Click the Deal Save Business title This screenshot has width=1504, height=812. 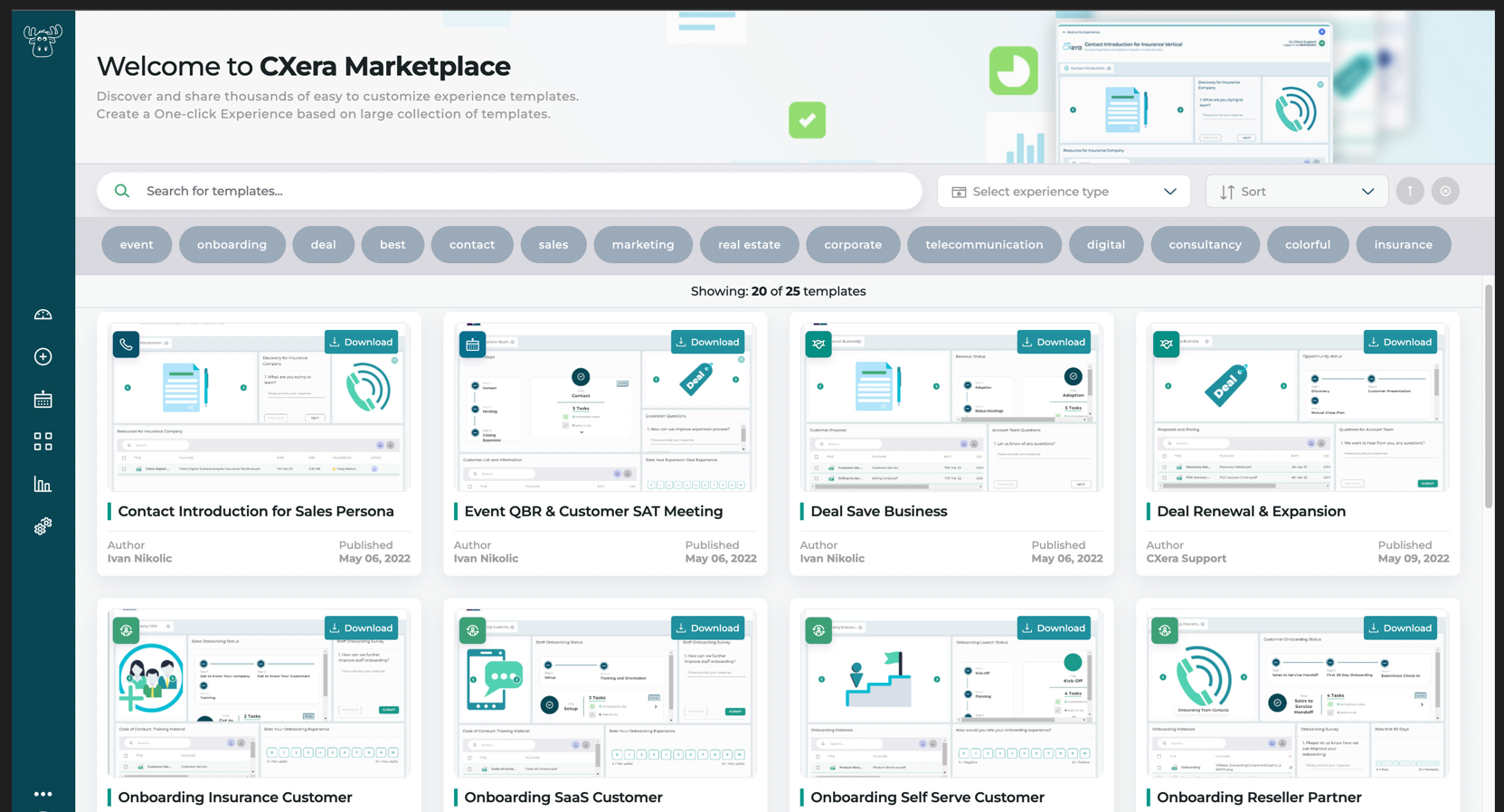pos(879,511)
